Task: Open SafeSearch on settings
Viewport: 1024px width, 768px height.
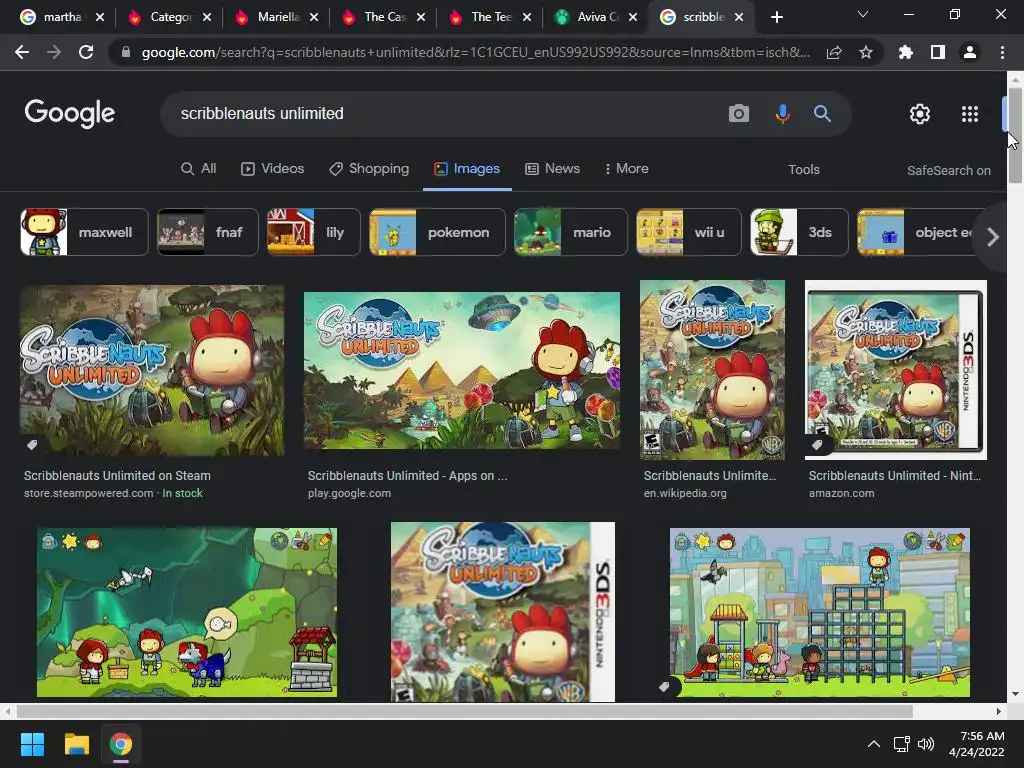Action: coord(948,170)
